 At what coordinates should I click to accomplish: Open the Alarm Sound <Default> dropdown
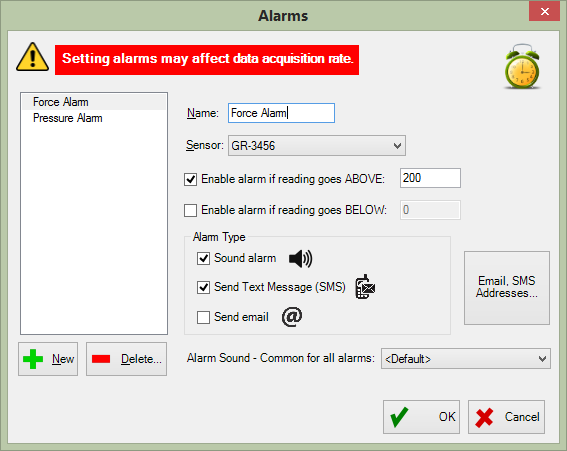(466, 359)
